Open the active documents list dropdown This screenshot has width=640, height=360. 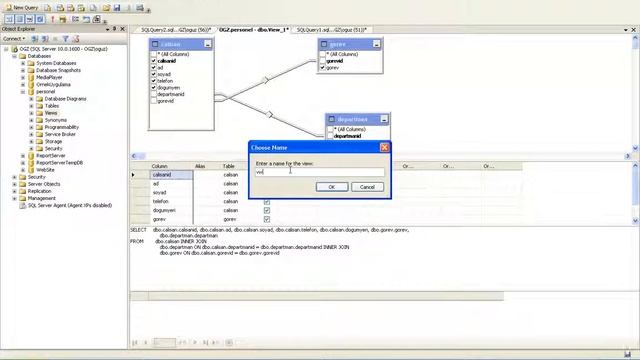pyautogui.click(x=626, y=30)
